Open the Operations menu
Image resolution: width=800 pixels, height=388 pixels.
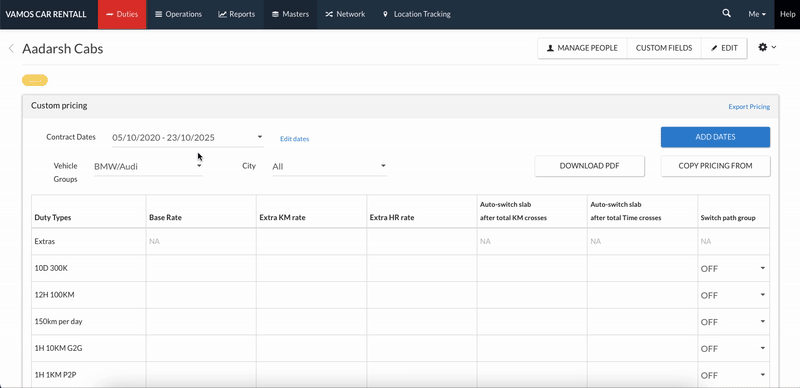[179, 14]
